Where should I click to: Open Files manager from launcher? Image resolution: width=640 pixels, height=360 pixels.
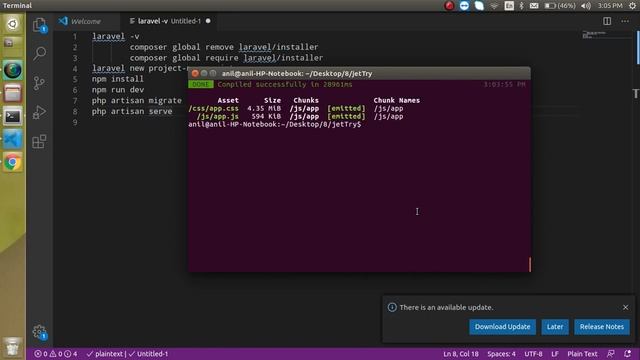click(13, 93)
